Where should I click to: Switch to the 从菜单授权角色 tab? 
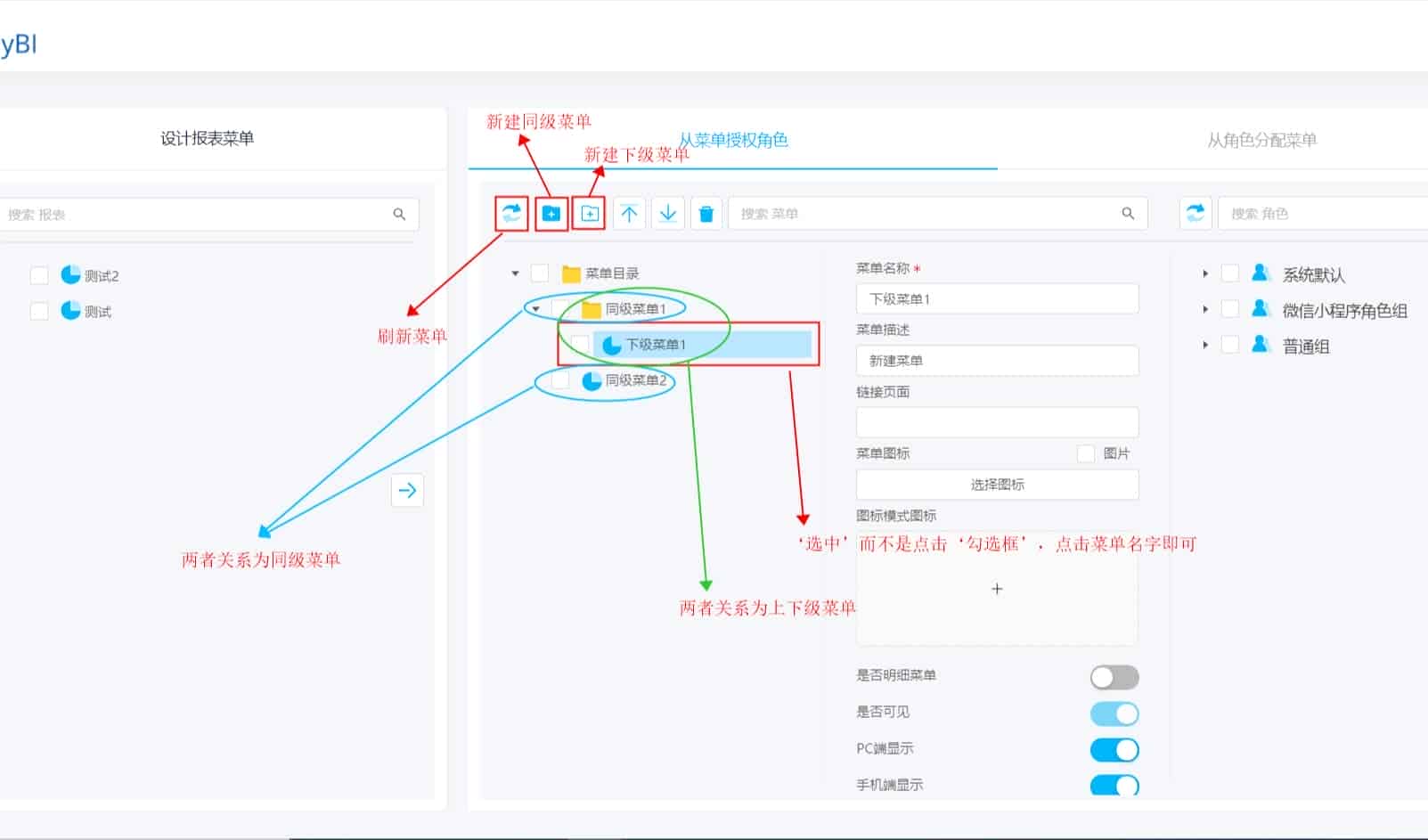733,140
